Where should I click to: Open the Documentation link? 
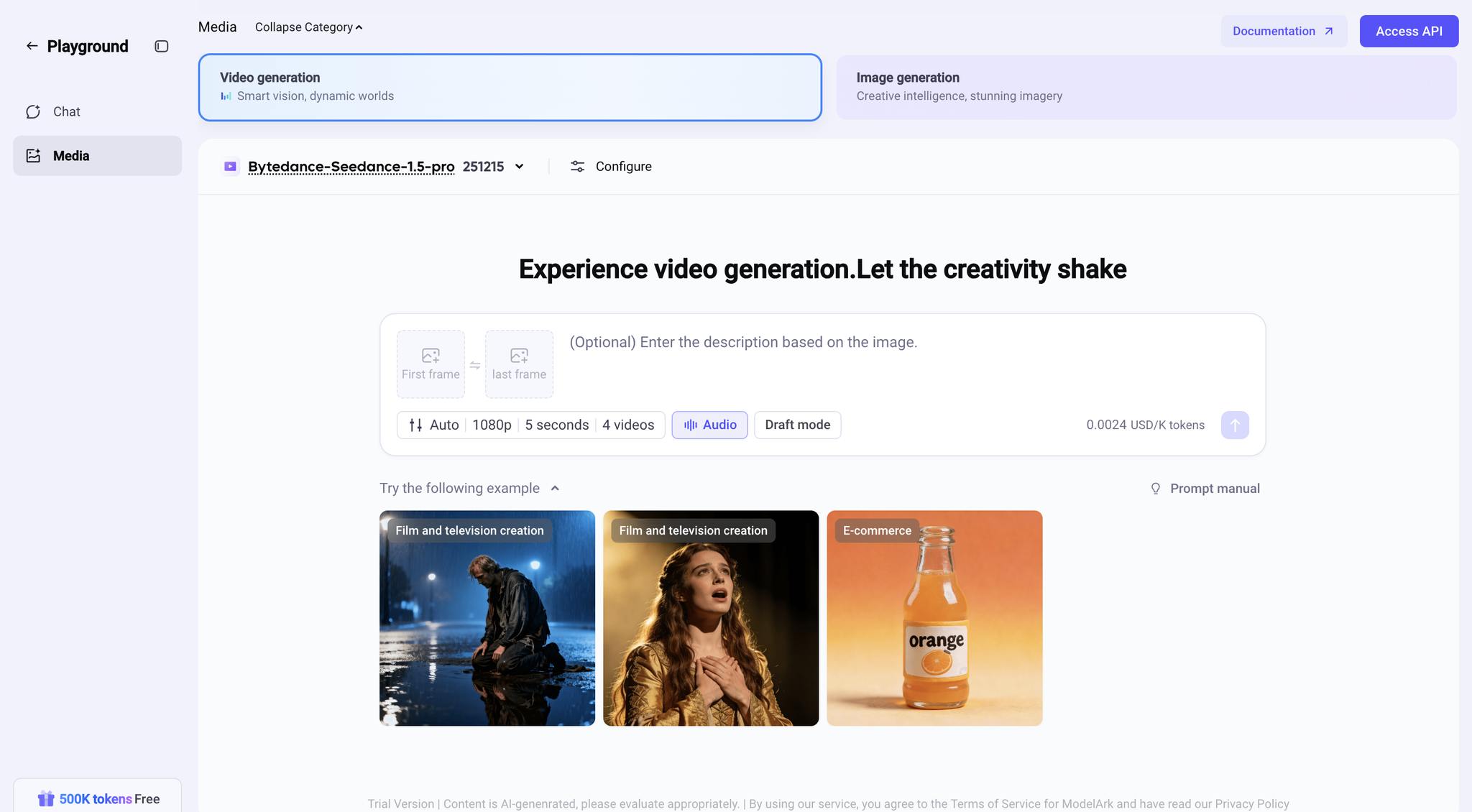1283,31
